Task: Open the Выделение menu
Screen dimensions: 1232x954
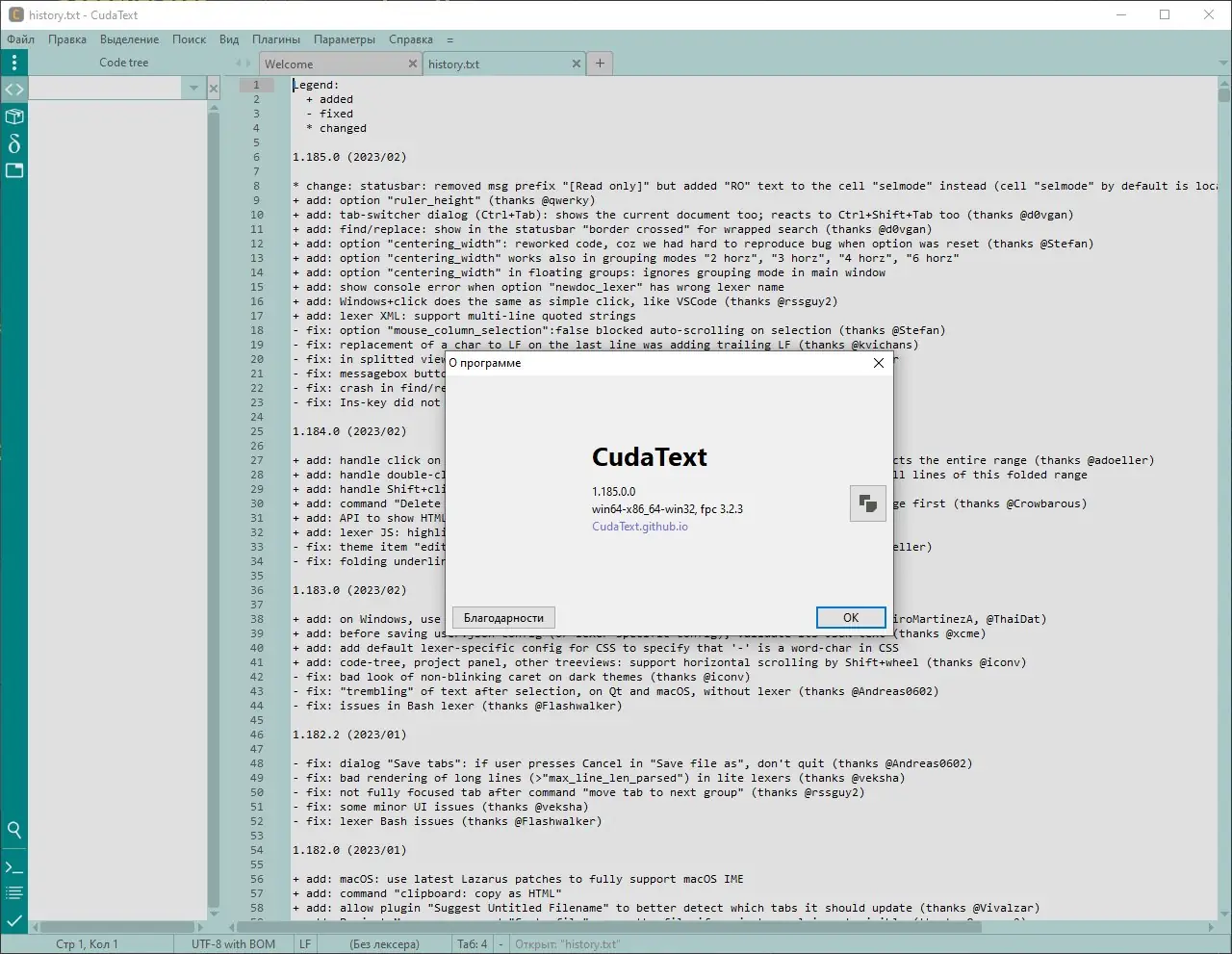Action: [x=130, y=39]
